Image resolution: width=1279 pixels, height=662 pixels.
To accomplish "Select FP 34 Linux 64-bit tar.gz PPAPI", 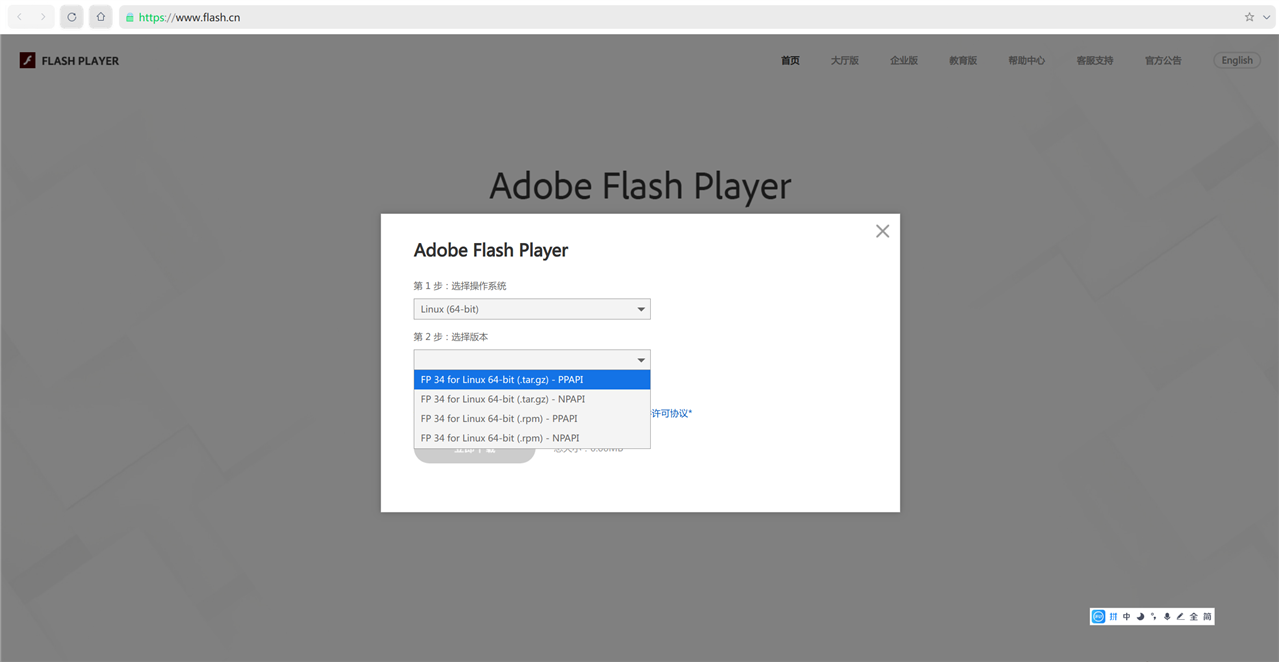I will pyautogui.click(x=532, y=380).
